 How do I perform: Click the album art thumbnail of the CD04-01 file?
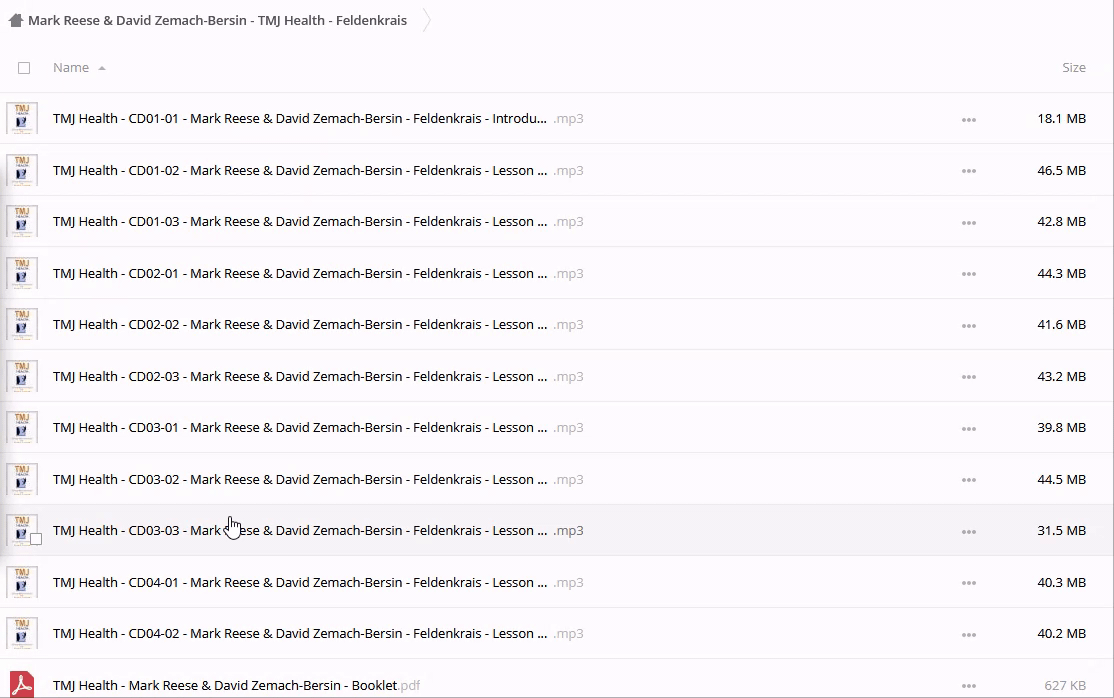coord(22,582)
